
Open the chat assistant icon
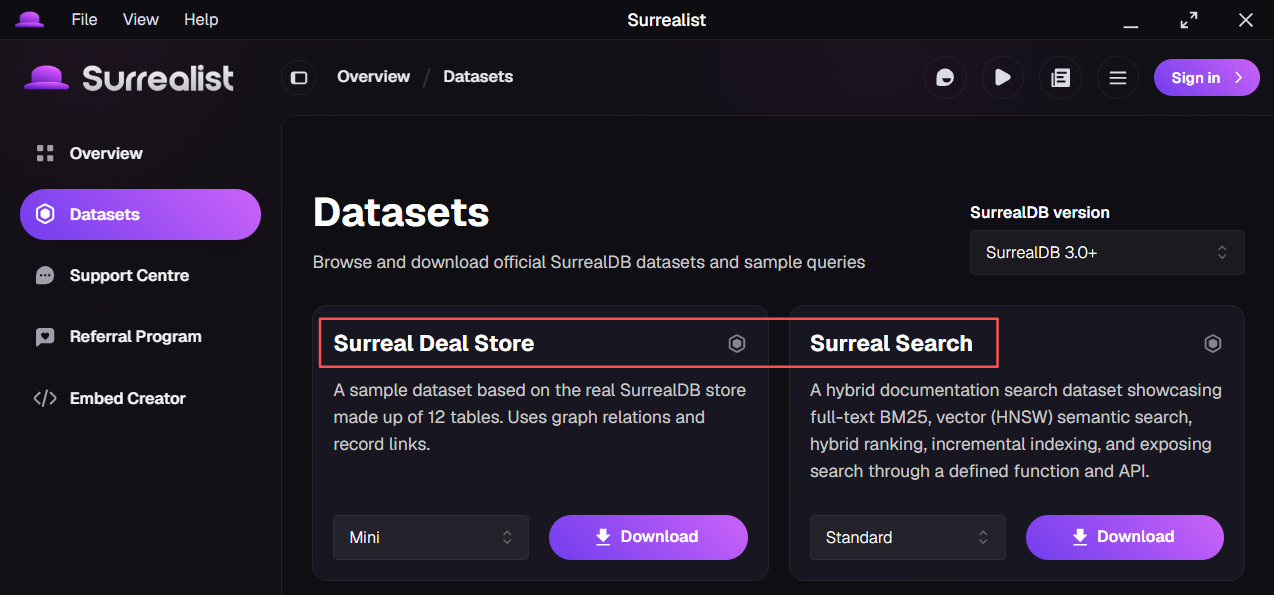(945, 77)
